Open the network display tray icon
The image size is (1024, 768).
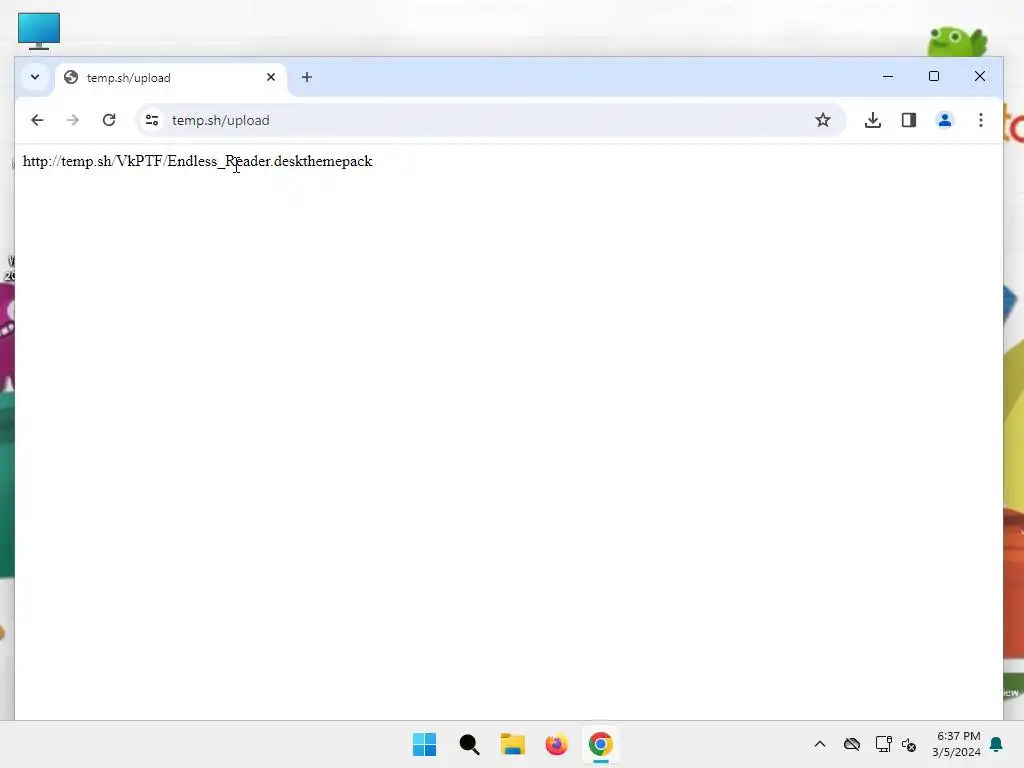click(884, 744)
